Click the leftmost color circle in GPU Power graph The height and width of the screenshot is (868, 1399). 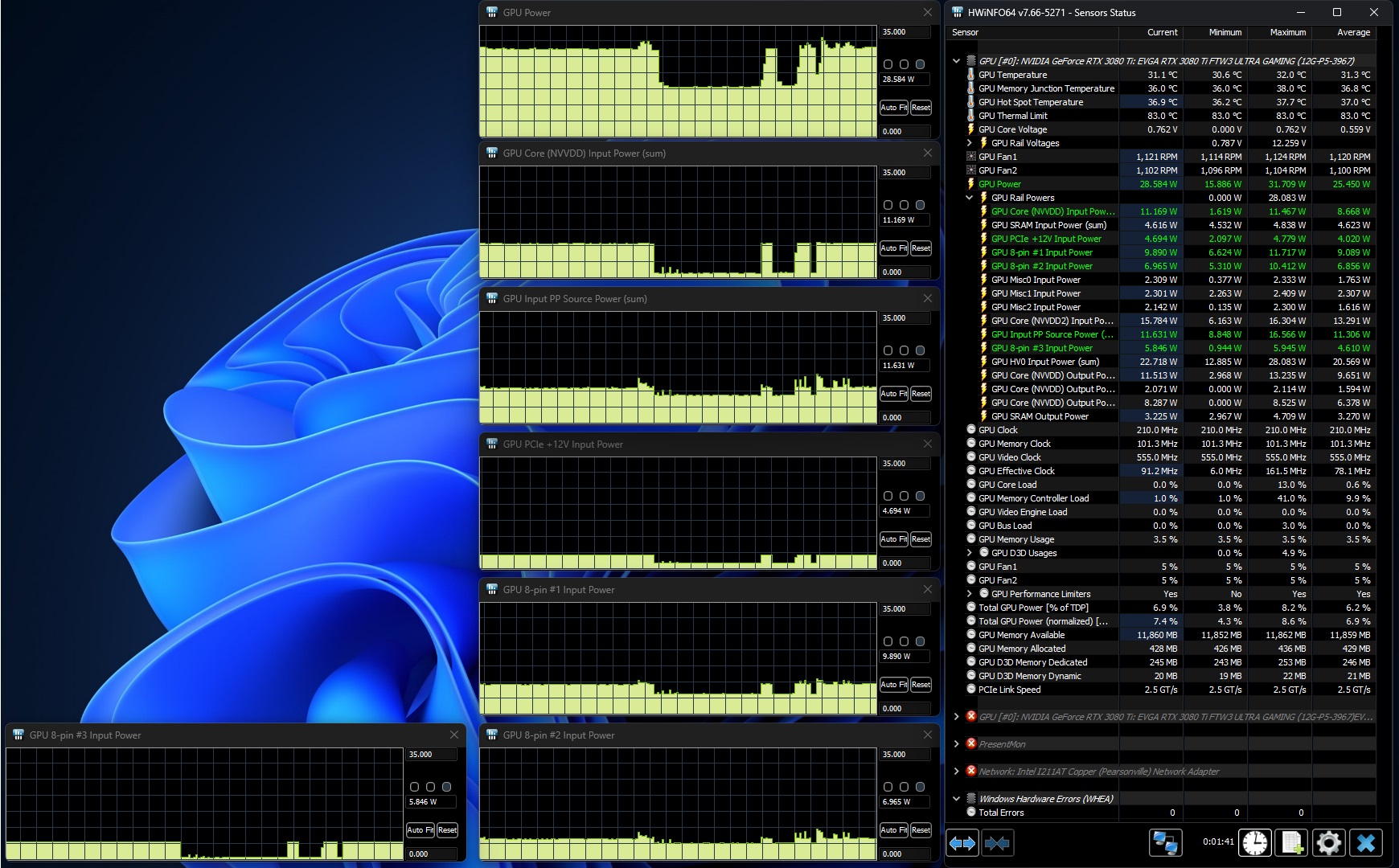888,64
